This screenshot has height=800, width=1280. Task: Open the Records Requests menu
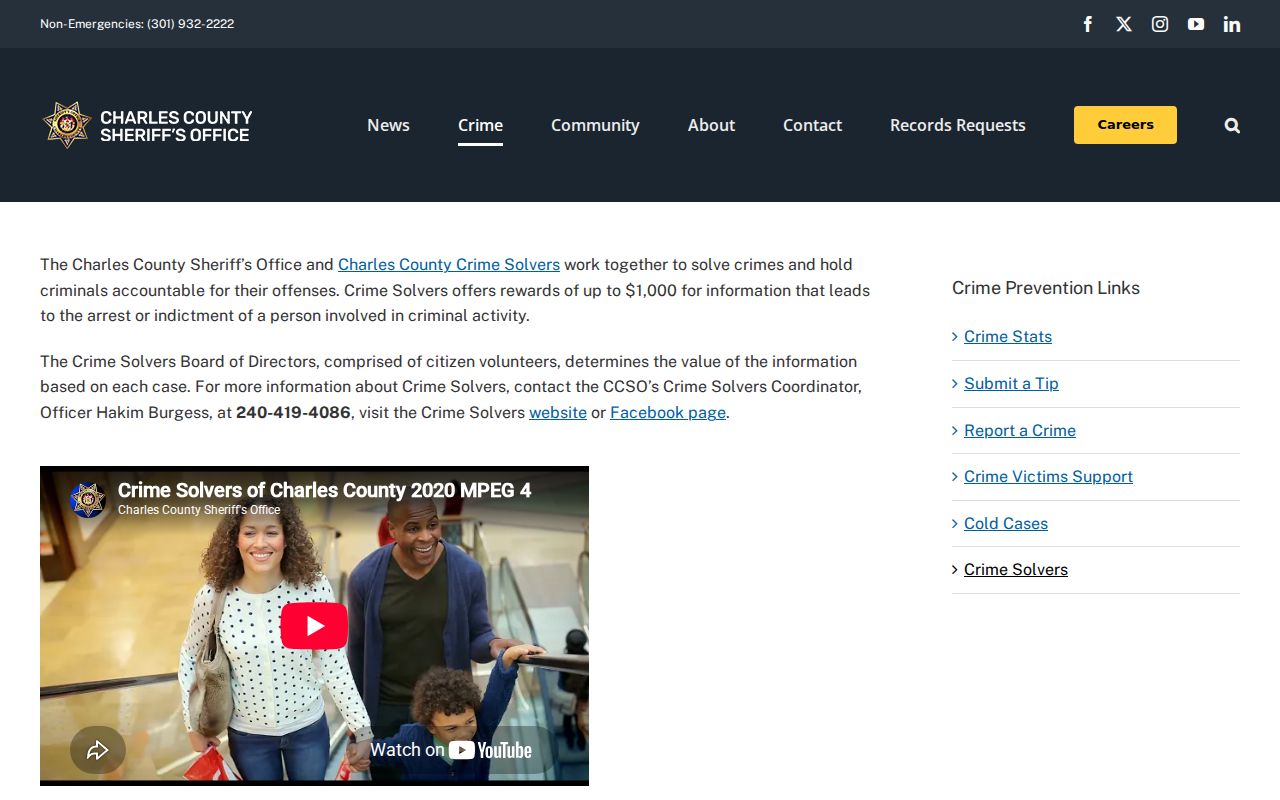point(958,125)
